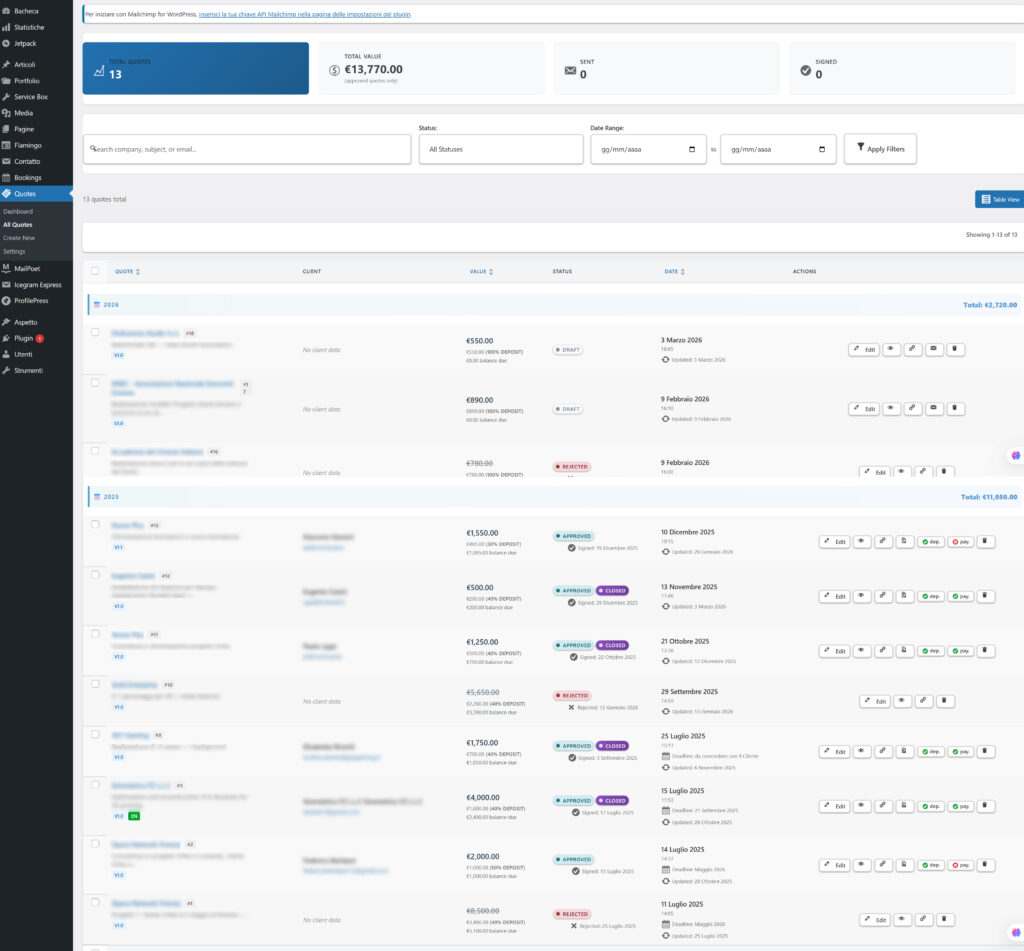Check the box for the €1,250.00 quote
1024x951 pixels.
[95, 634]
